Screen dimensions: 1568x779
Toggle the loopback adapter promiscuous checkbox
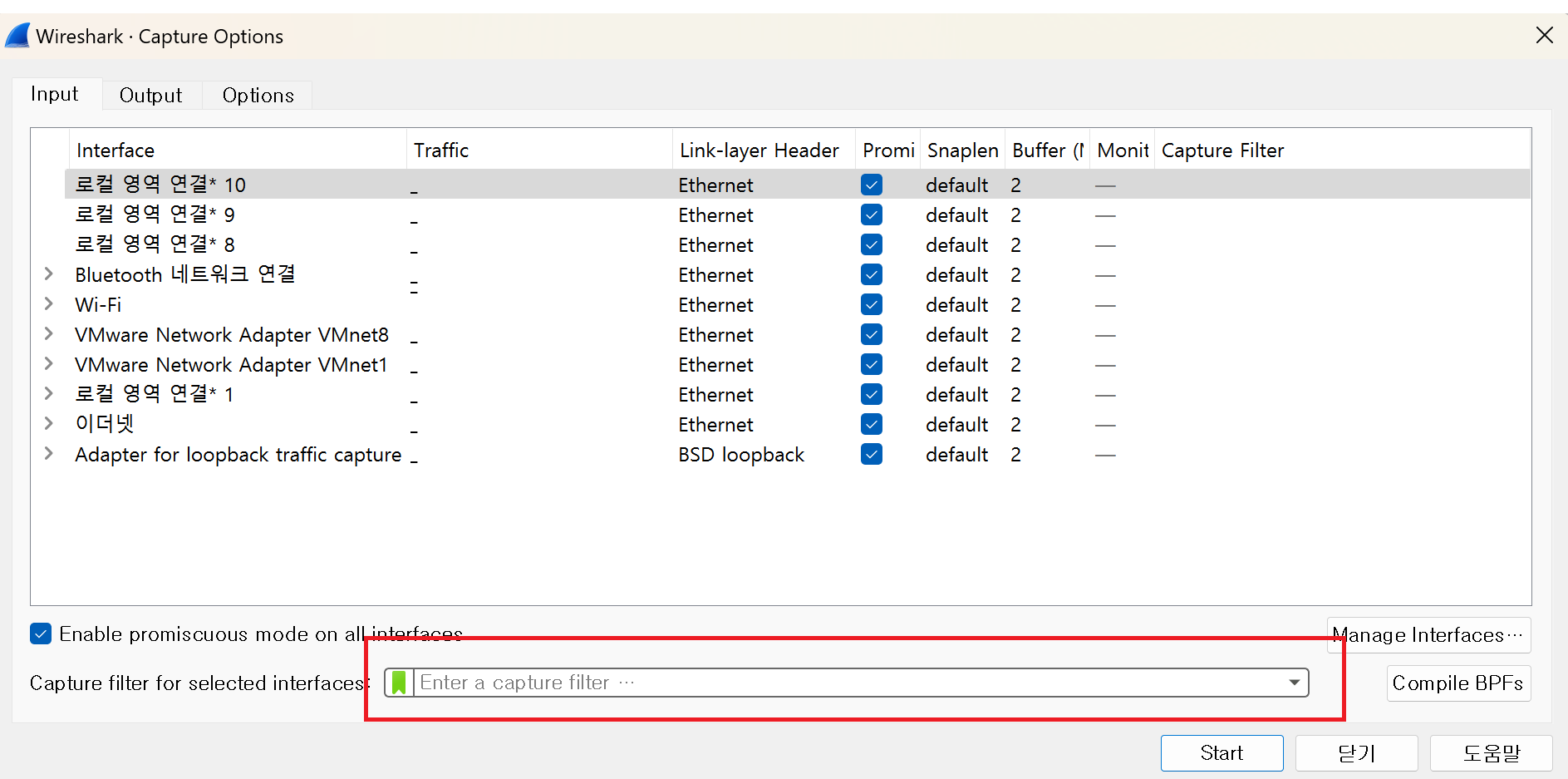tap(872, 454)
